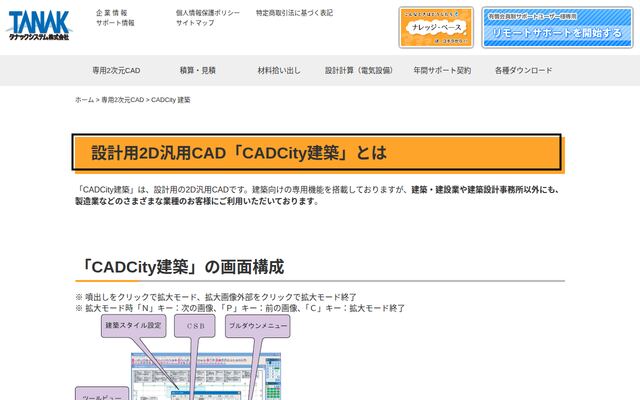Click the ツールビュー callout

[102, 394]
